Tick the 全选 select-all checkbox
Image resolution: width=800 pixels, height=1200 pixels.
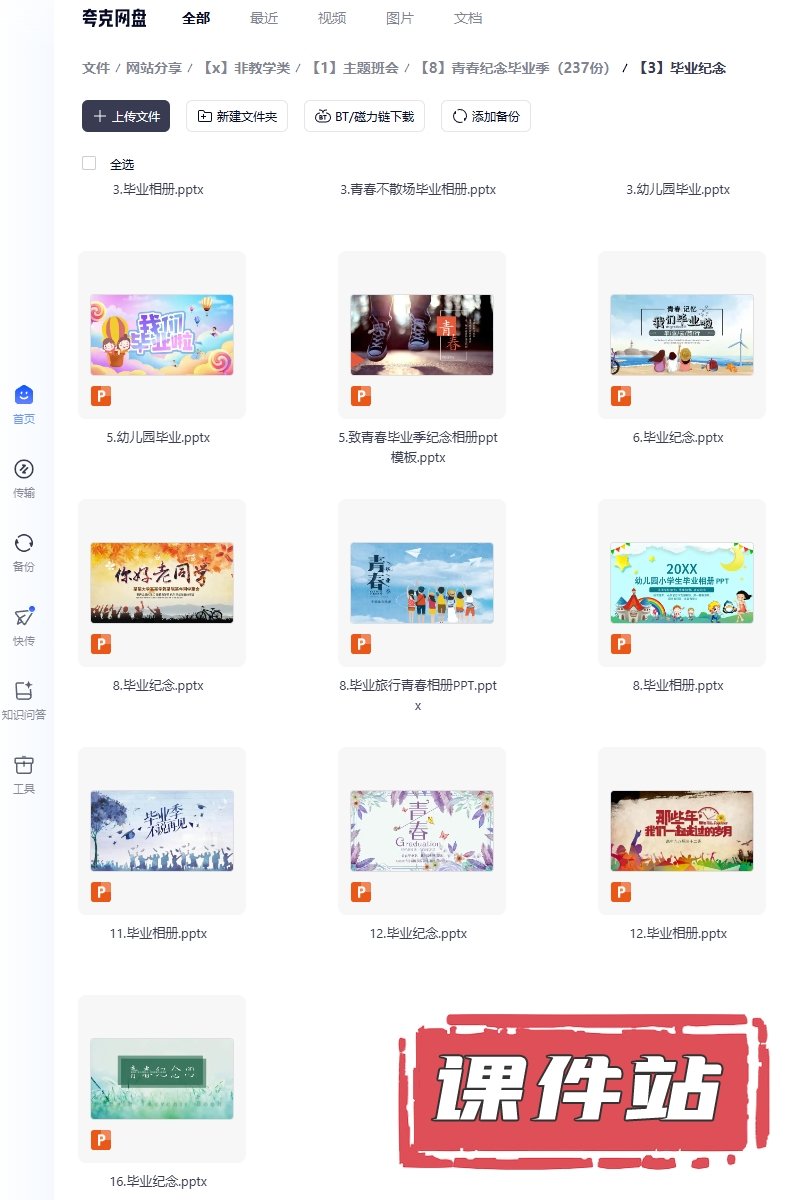pyautogui.click(x=89, y=164)
